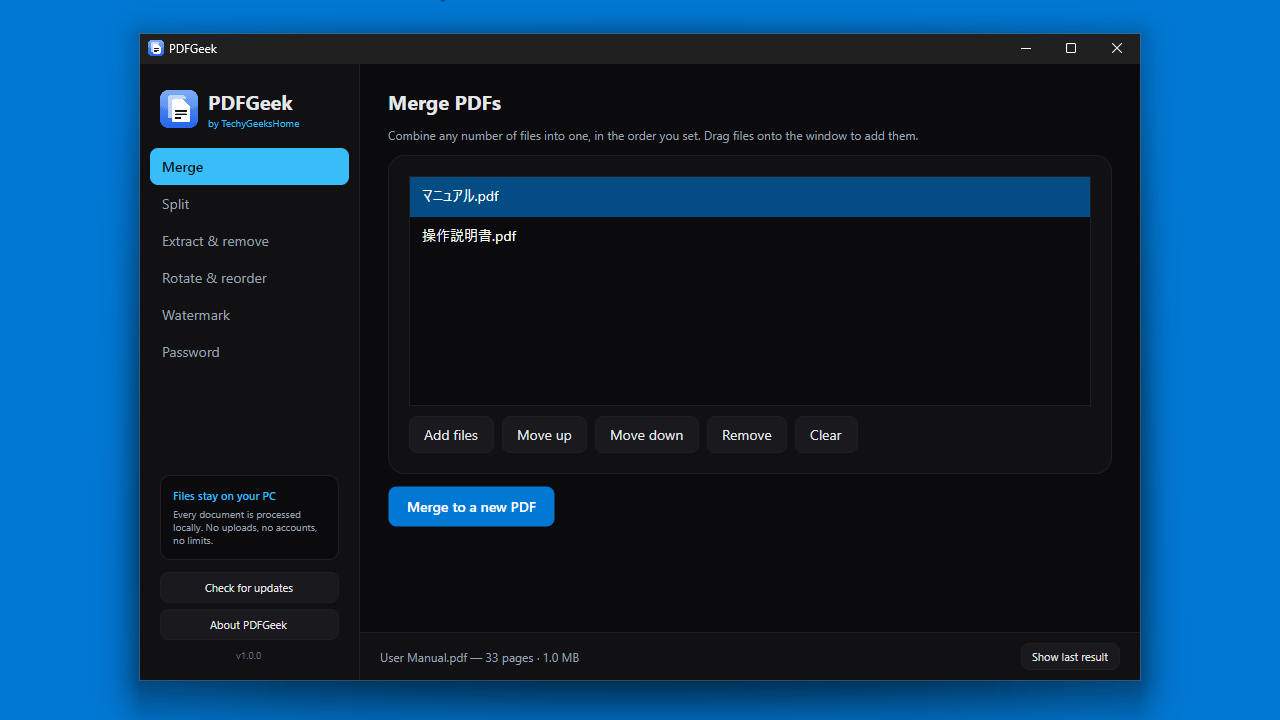Click Add files button
1280x720 pixels.
pos(451,435)
